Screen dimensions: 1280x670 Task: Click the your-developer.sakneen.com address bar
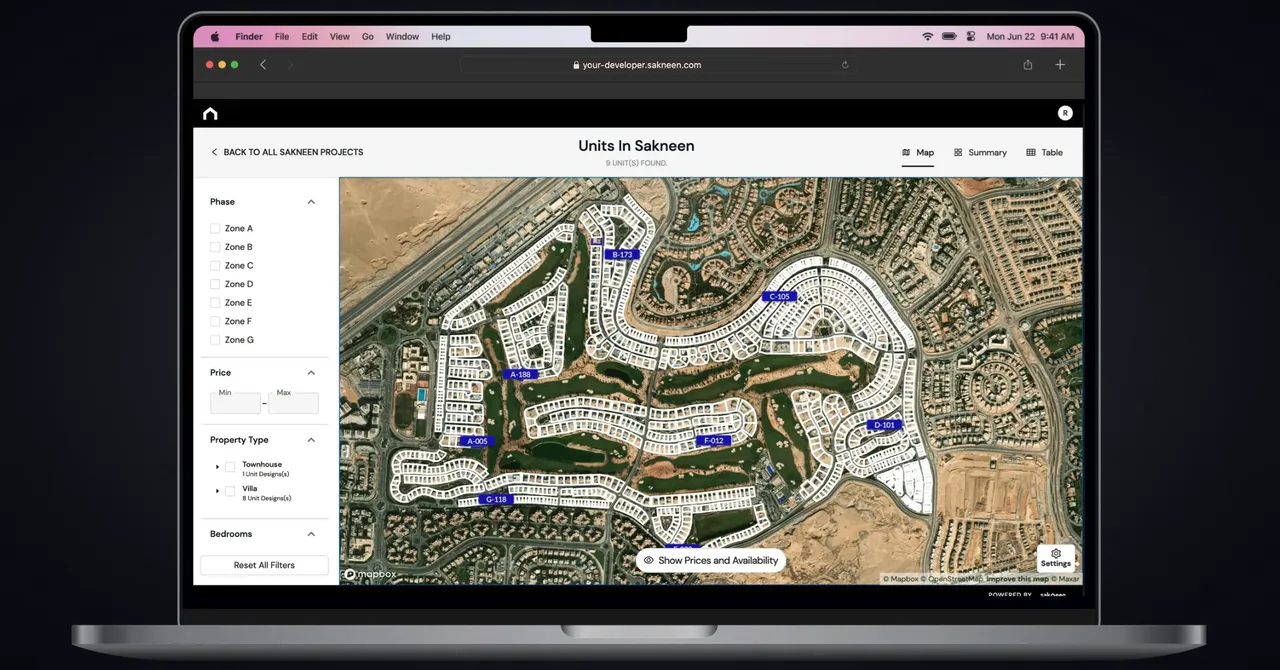657,65
